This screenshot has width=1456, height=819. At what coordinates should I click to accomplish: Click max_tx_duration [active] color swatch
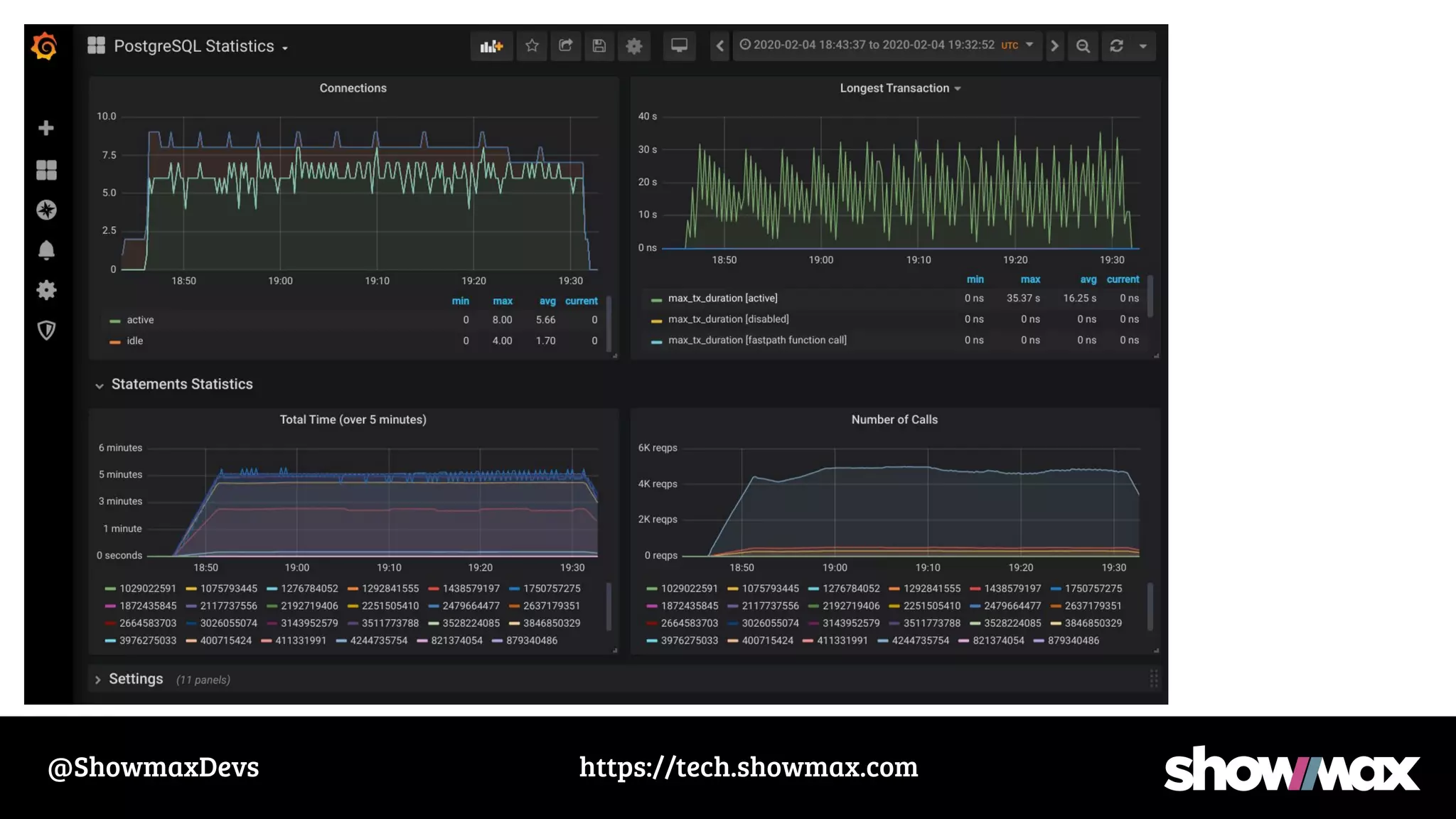point(657,299)
